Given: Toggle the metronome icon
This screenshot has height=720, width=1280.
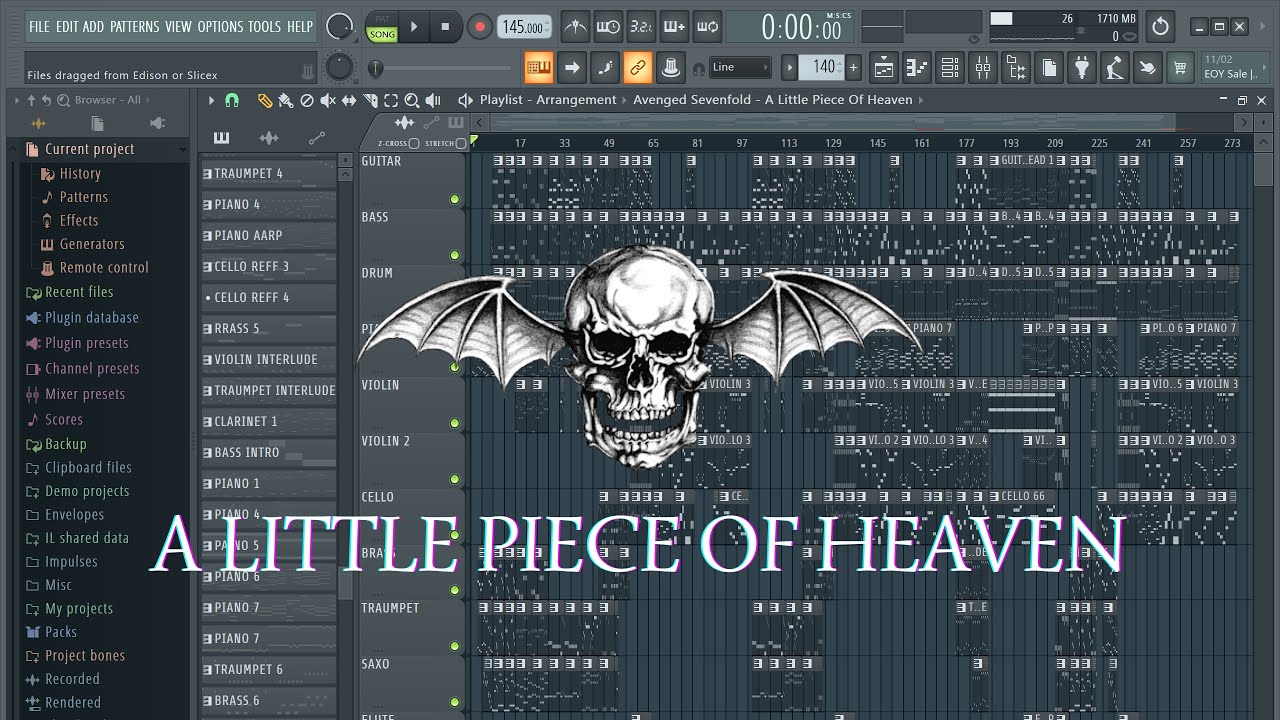Looking at the screenshot, I should [x=574, y=27].
